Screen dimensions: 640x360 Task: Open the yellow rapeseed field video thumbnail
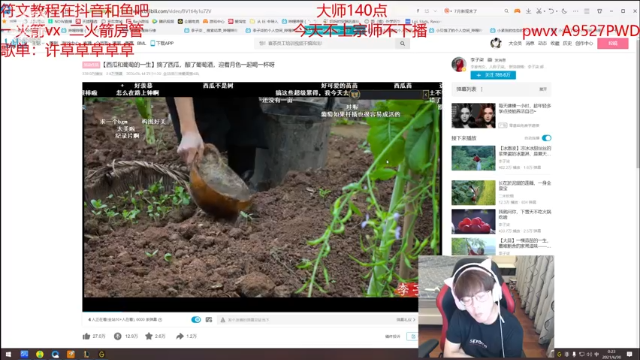(x=473, y=192)
